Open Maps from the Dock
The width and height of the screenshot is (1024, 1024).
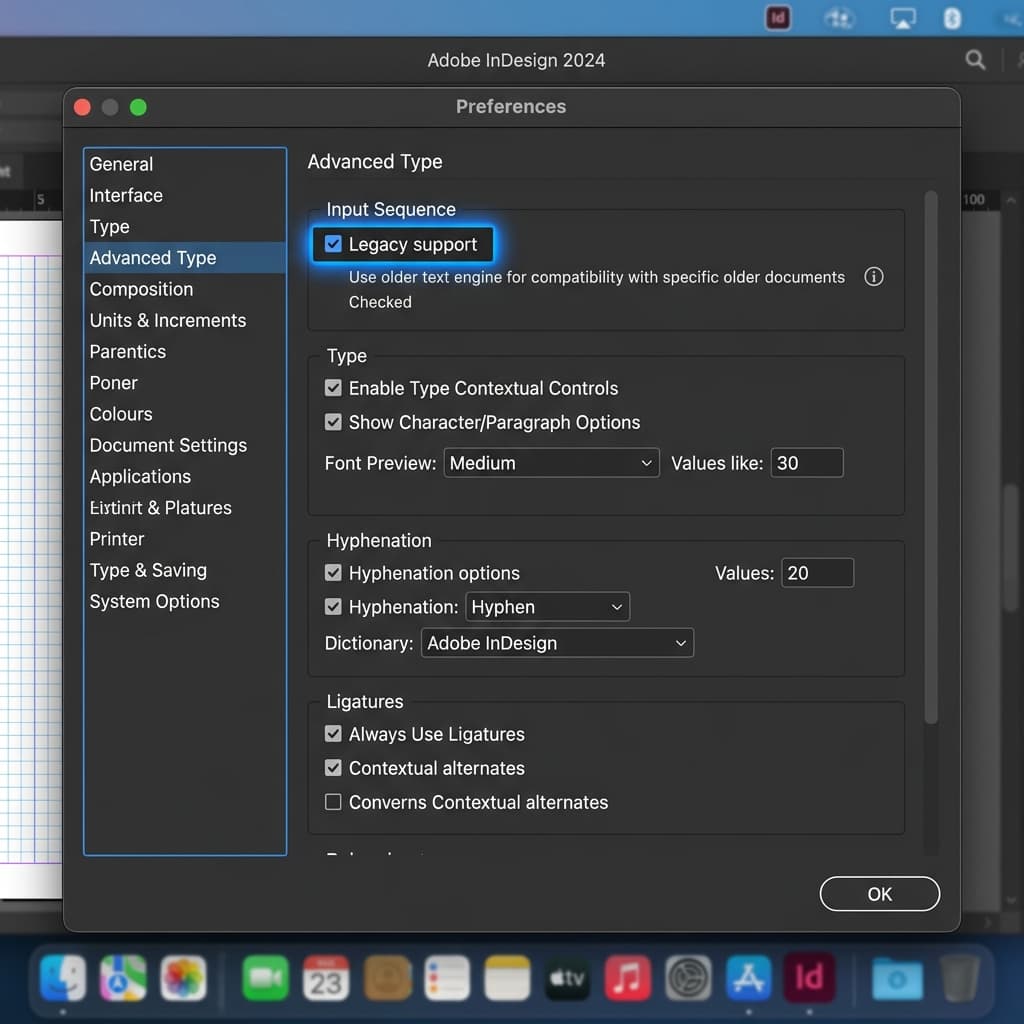point(123,978)
